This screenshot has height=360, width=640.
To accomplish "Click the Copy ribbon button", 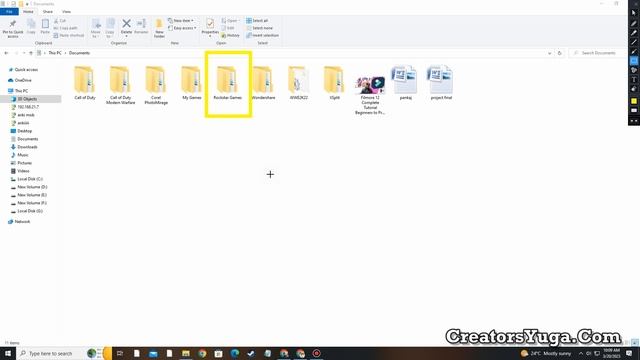I will [31, 27].
